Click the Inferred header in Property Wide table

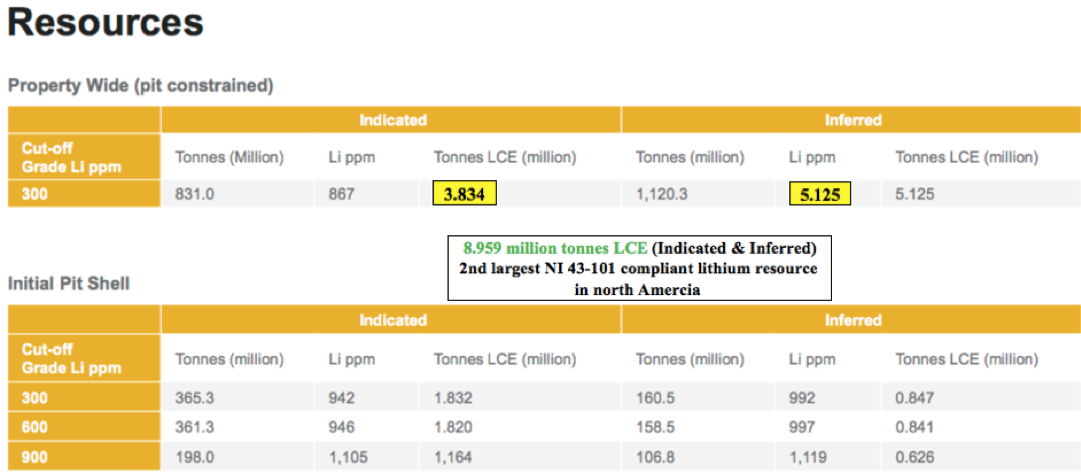click(852, 120)
